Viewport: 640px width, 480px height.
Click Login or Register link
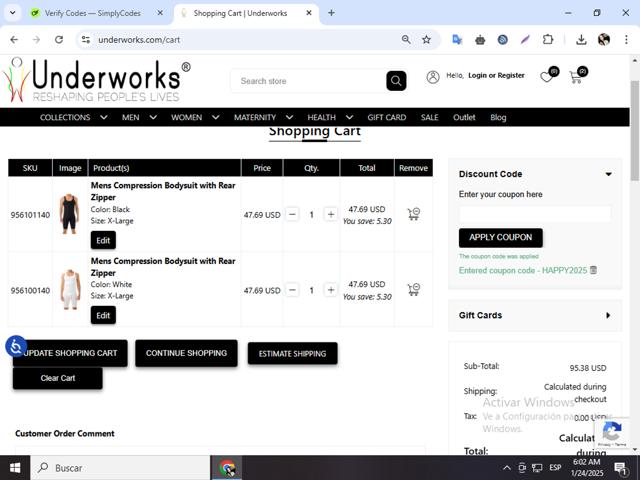click(x=496, y=76)
